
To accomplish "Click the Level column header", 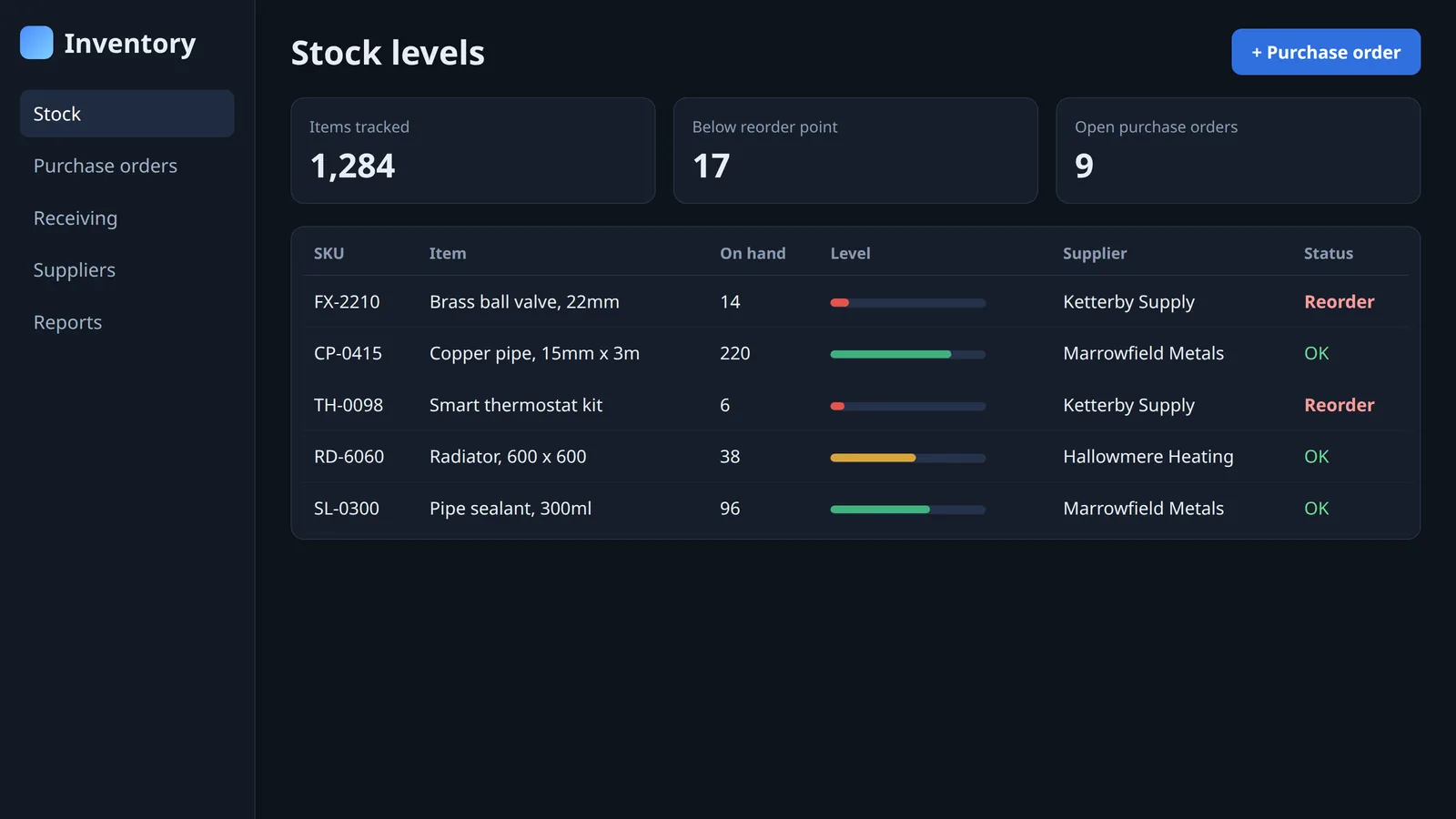I will pos(850,254).
